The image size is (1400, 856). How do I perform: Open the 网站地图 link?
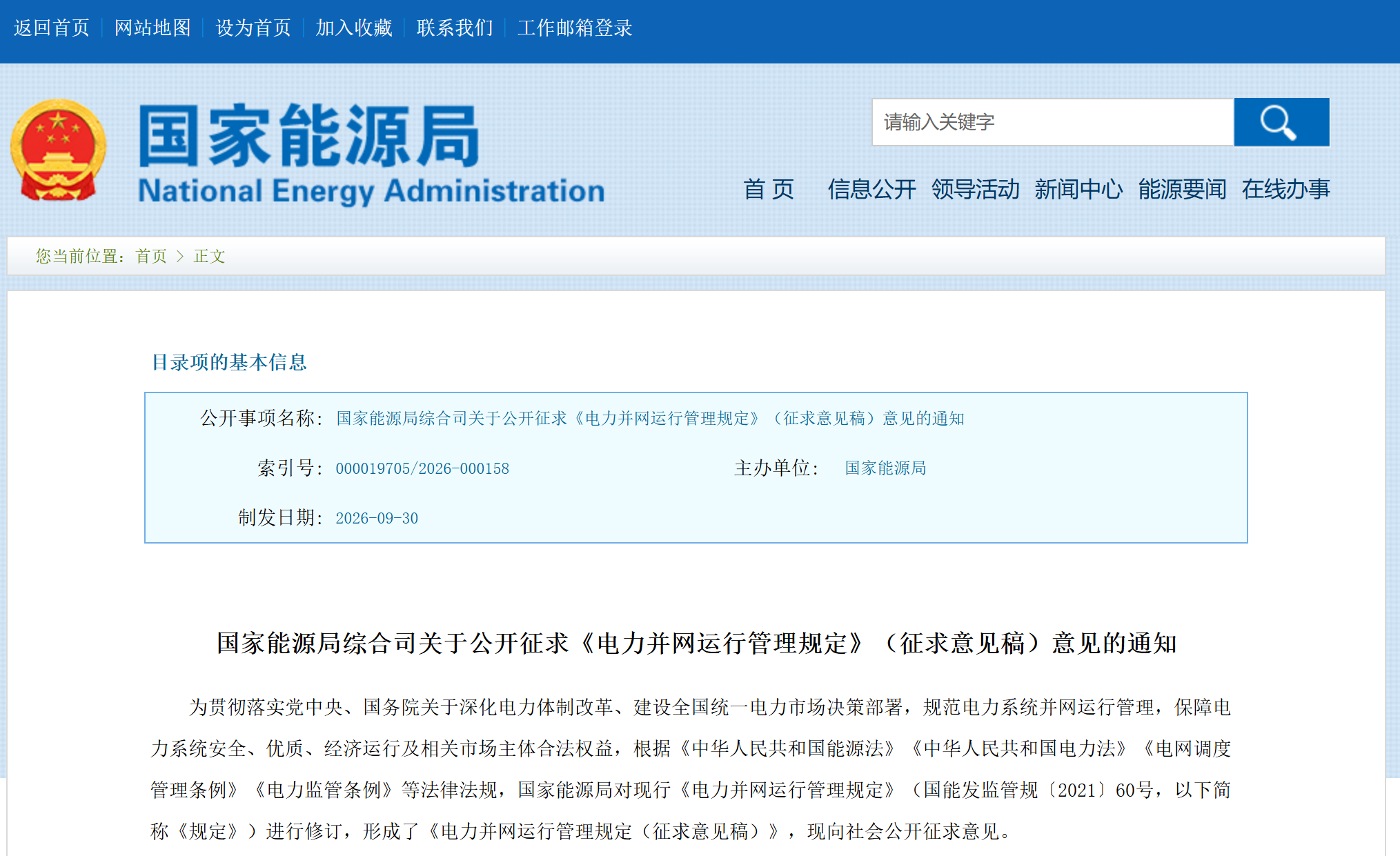click(152, 28)
